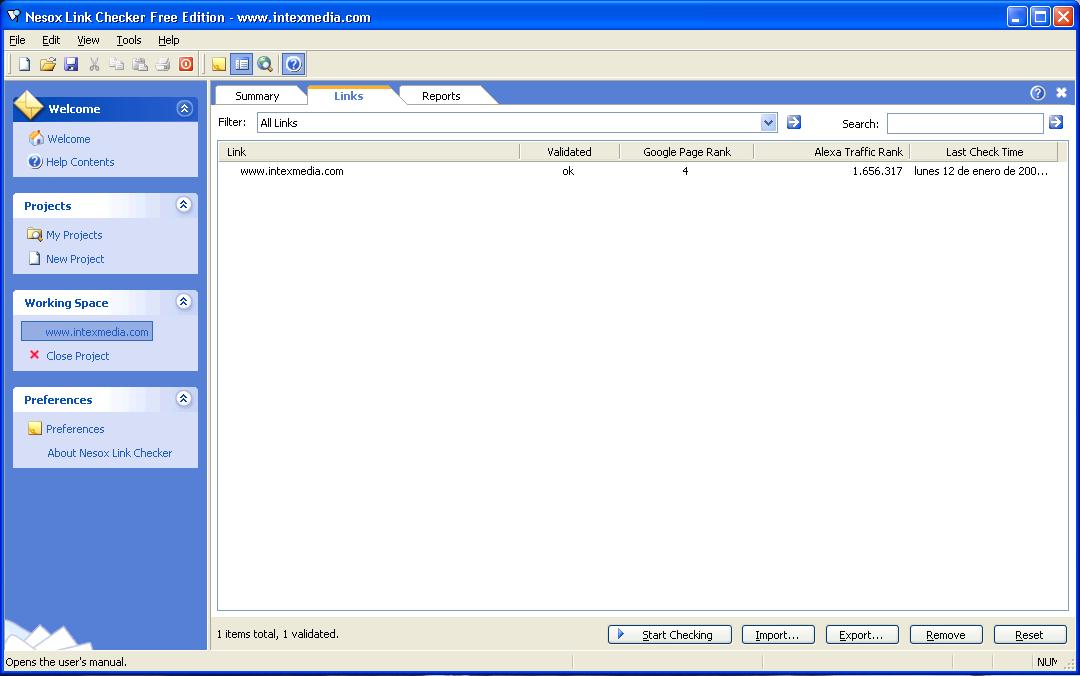Switch to the Reports tab
This screenshot has height=676, width=1080.
441,96
